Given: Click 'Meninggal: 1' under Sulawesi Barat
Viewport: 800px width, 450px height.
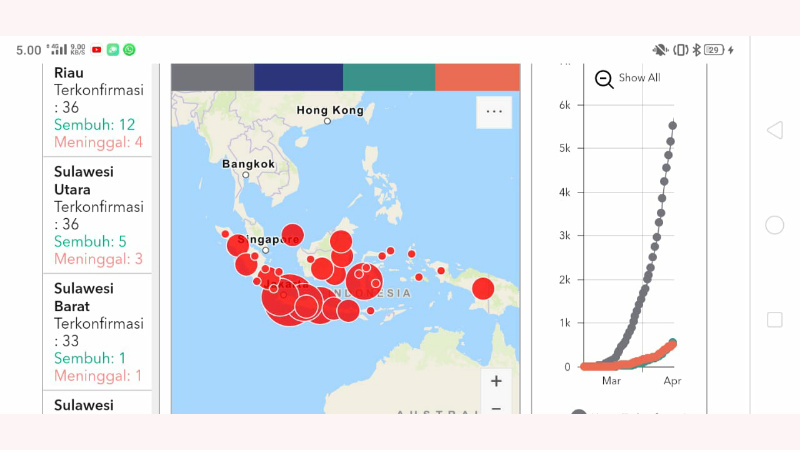Looking at the screenshot, I should pyautogui.click(x=98, y=376).
